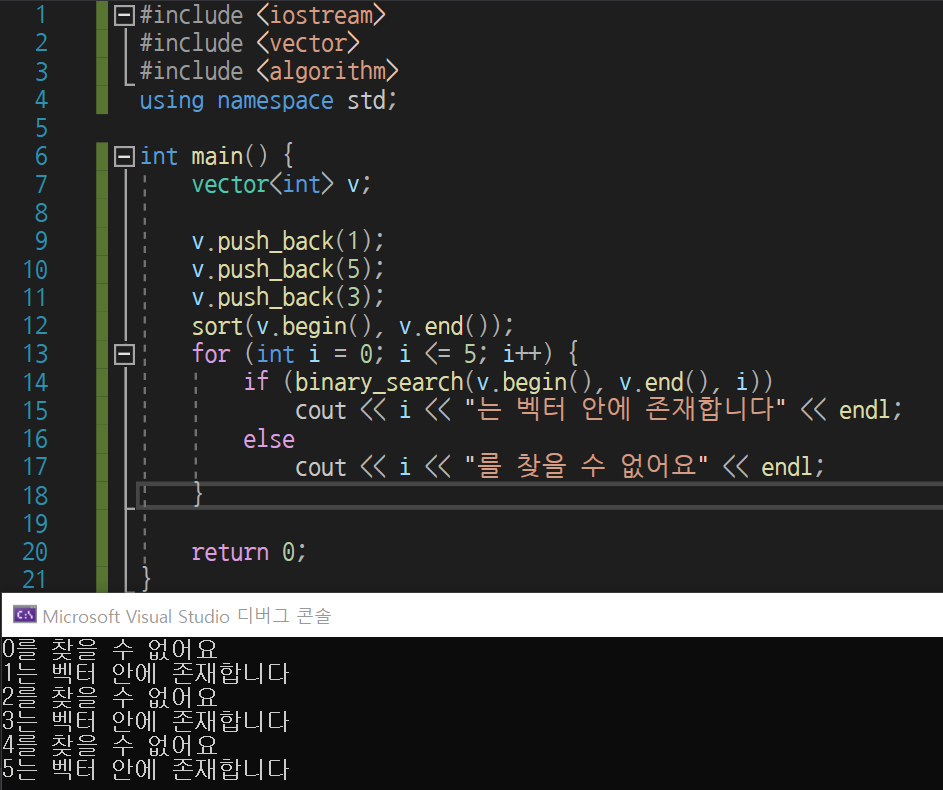The width and height of the screenshot is (943, 790).
Task: Click line number 1 in the gutter
Action: pos(41,15)
